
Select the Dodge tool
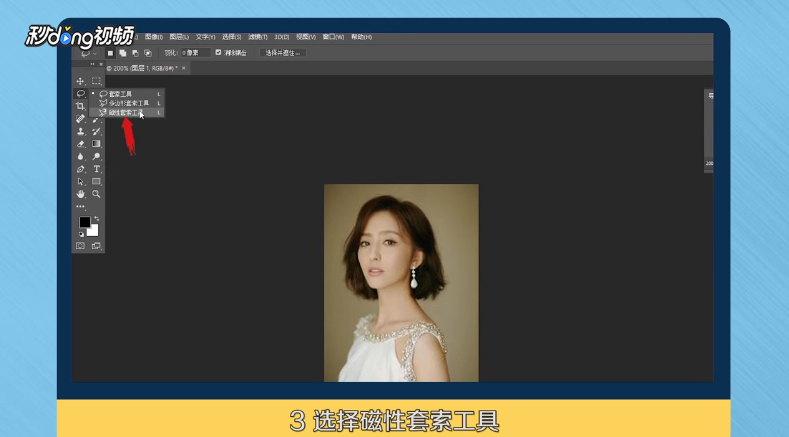click(96, 157)
